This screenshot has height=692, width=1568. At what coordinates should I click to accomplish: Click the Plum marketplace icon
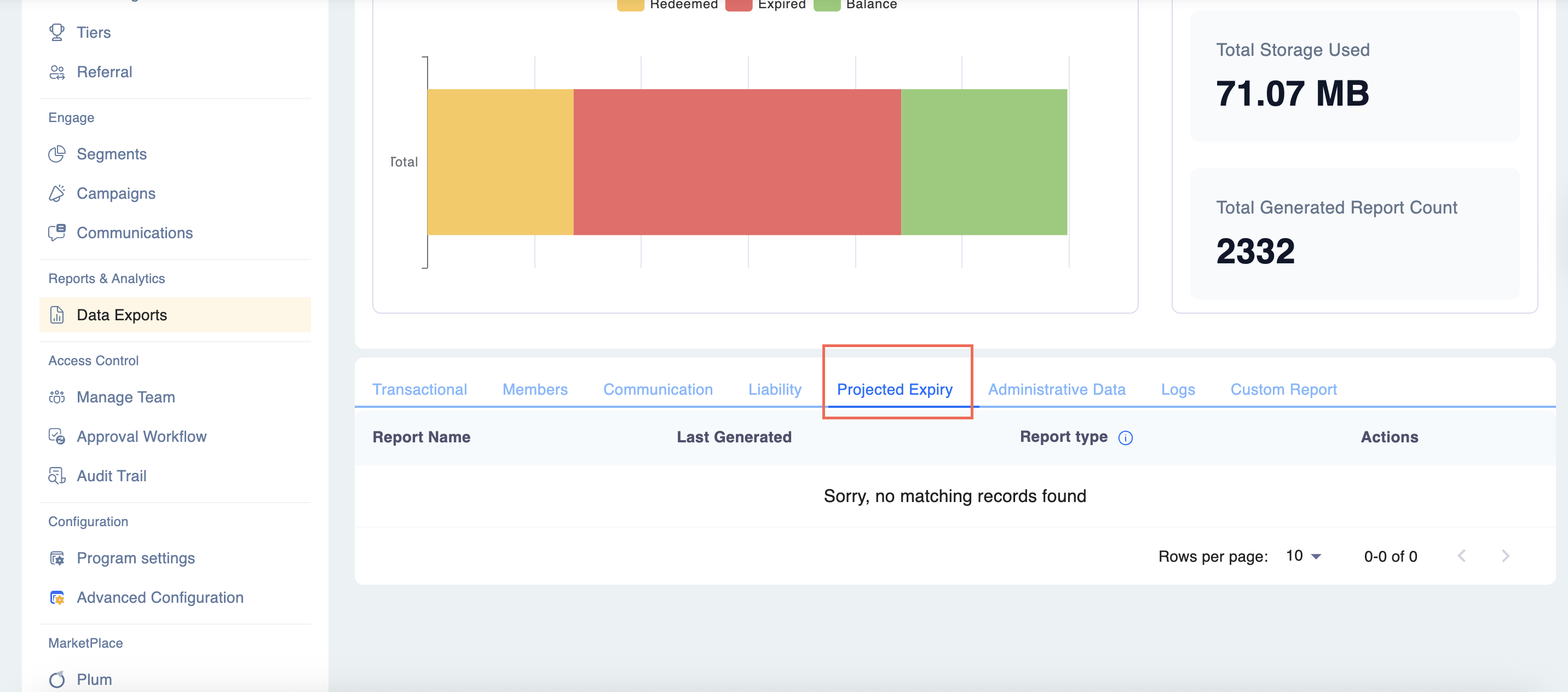(56, 679)
